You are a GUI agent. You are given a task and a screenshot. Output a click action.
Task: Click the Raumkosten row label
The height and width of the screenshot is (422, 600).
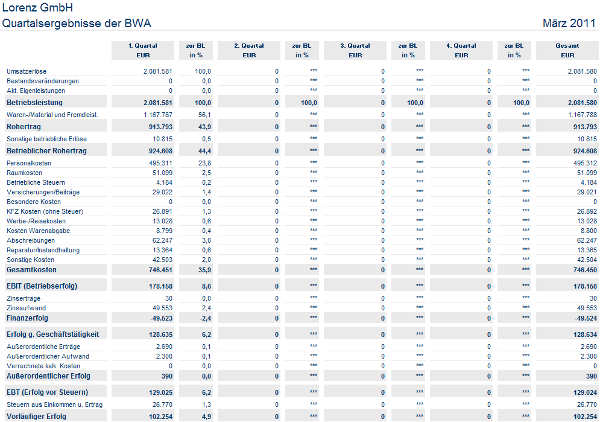[24, 173]
